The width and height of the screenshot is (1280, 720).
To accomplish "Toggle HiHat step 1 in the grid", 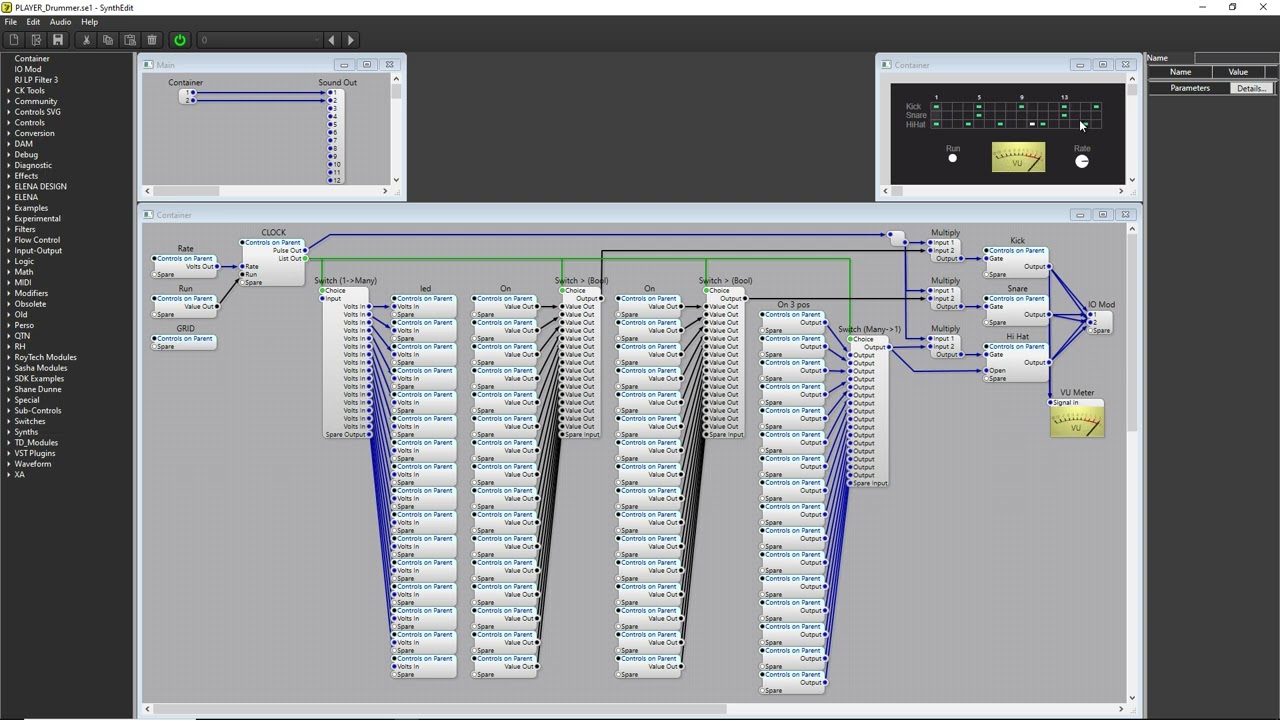I will (936, 124).
